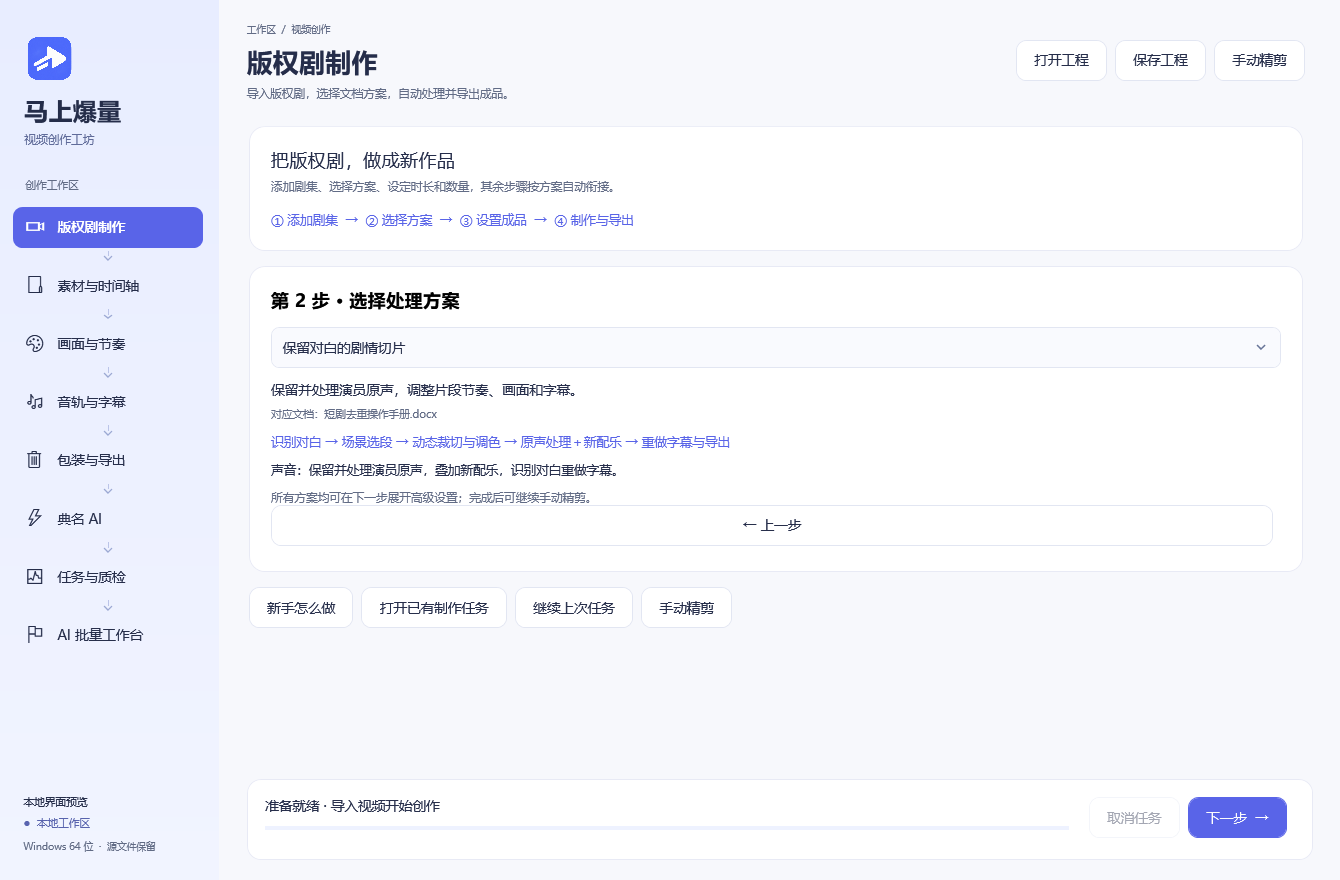Click the 本地工作区 status link

pyautogui.click(x=63, y=823)
